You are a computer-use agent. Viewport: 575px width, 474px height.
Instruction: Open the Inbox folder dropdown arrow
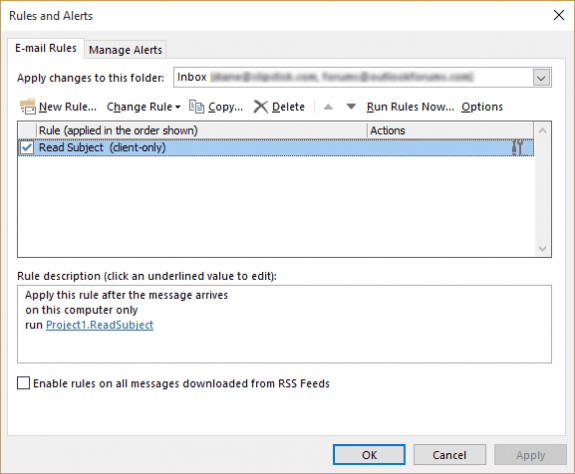coord(541,78)
